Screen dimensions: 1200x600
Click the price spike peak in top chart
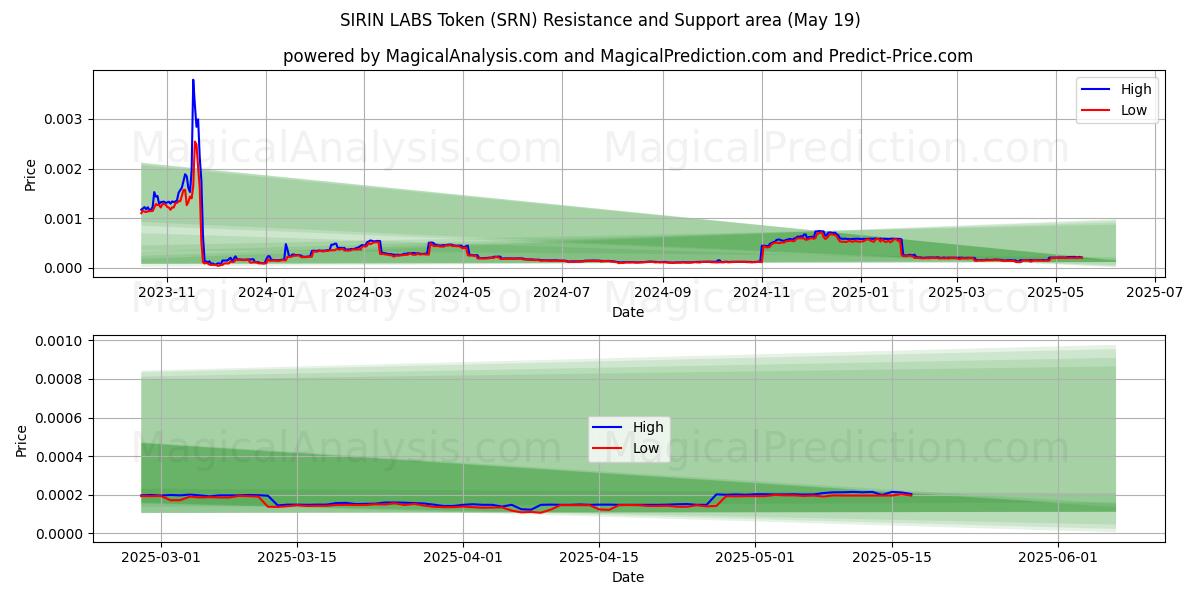[193, 80]
